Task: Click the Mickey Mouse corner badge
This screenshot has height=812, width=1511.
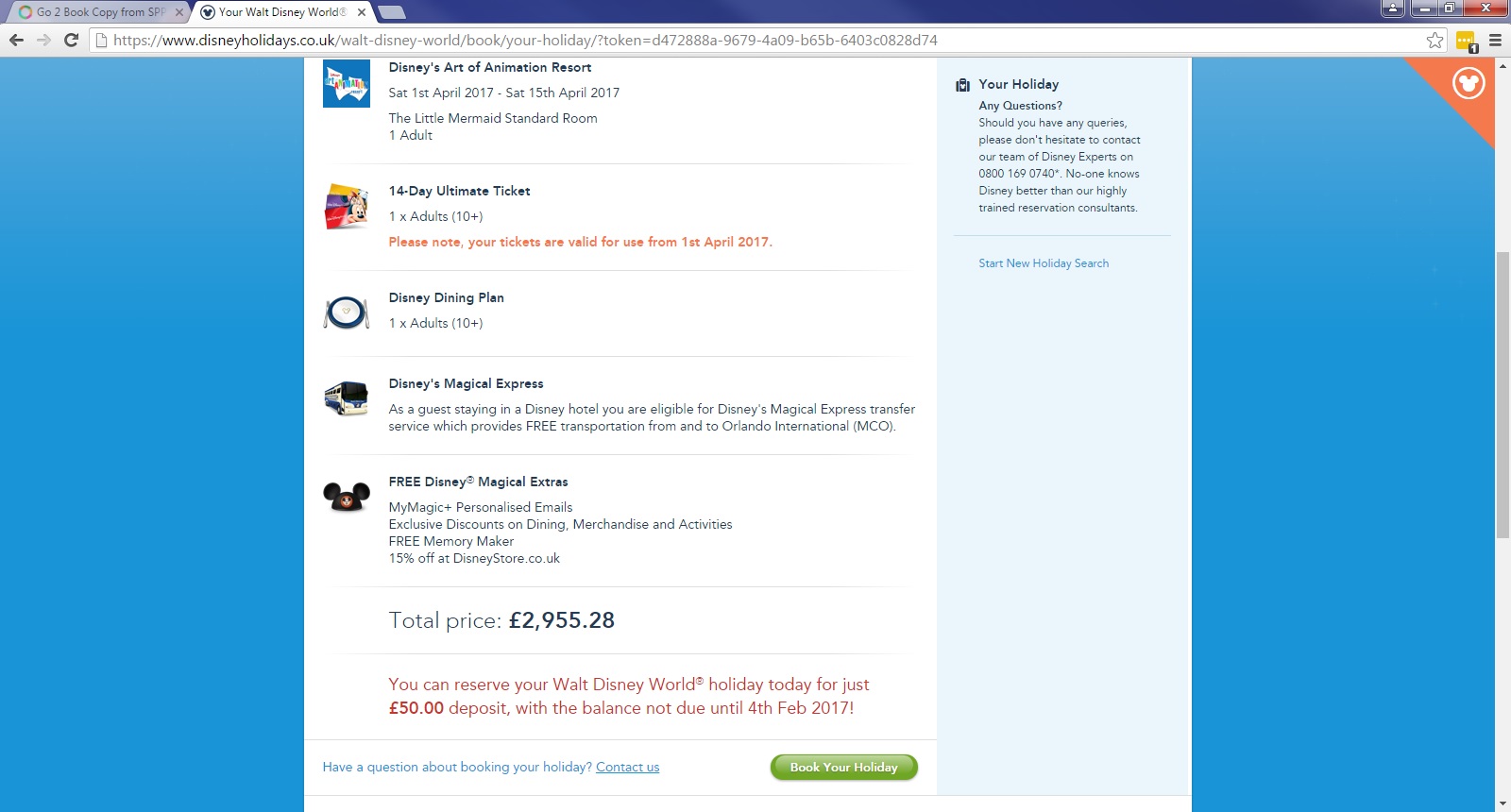Action: (1469, 83)
